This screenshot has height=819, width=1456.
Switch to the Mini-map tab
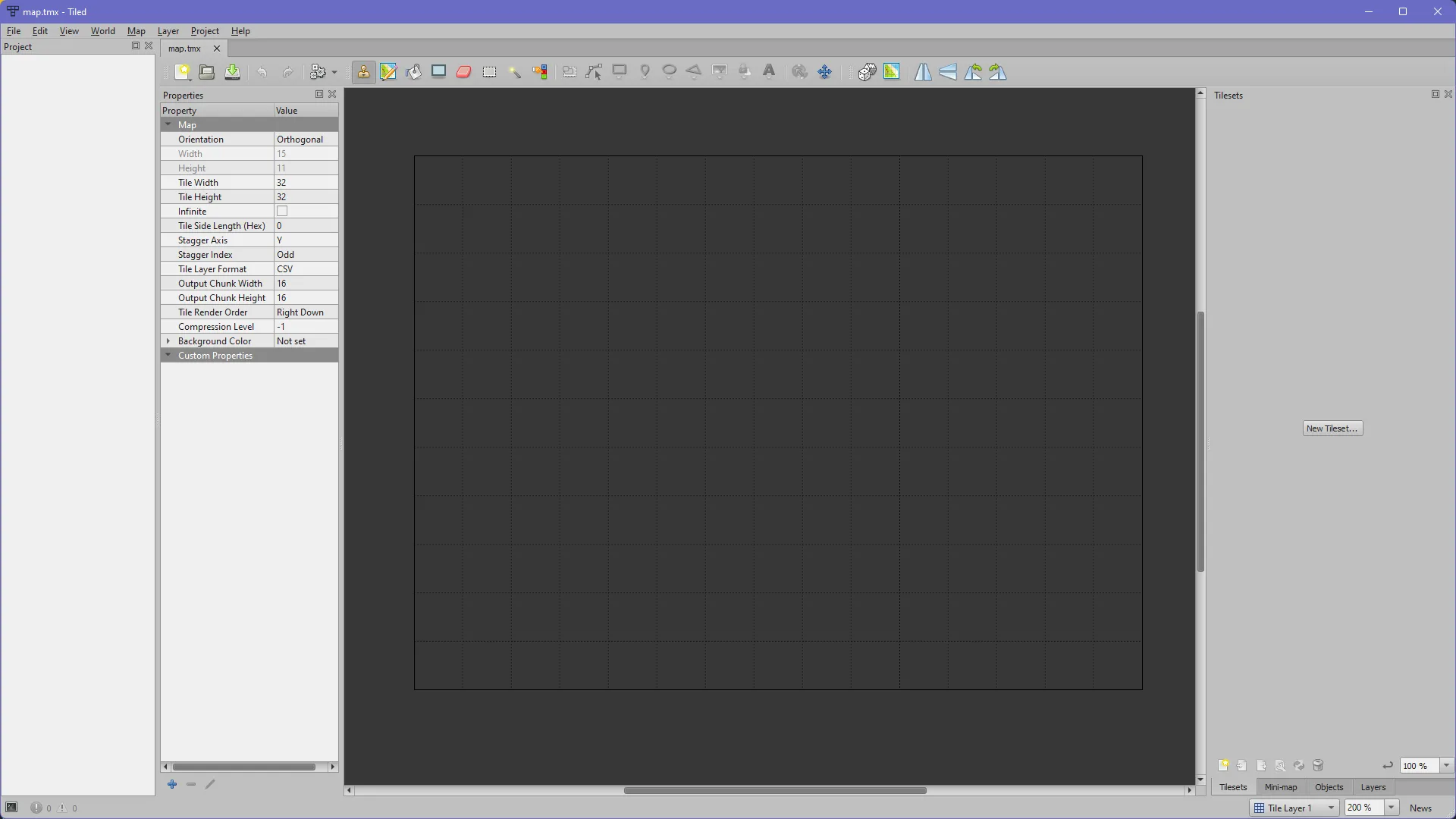tap(1280, 787)
